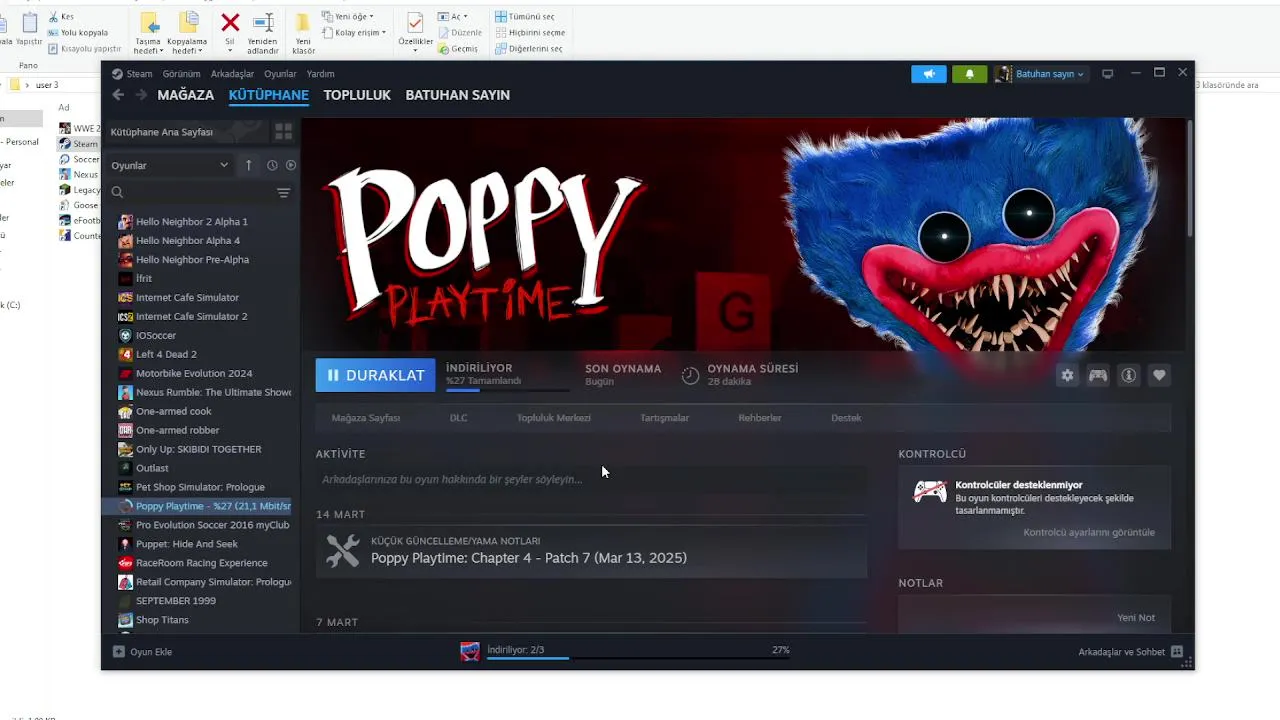The width and height of the screenshot is (1280, 720).
Task: Open the Topluluk Merkezi tab
Action: [x=554, y=418]
